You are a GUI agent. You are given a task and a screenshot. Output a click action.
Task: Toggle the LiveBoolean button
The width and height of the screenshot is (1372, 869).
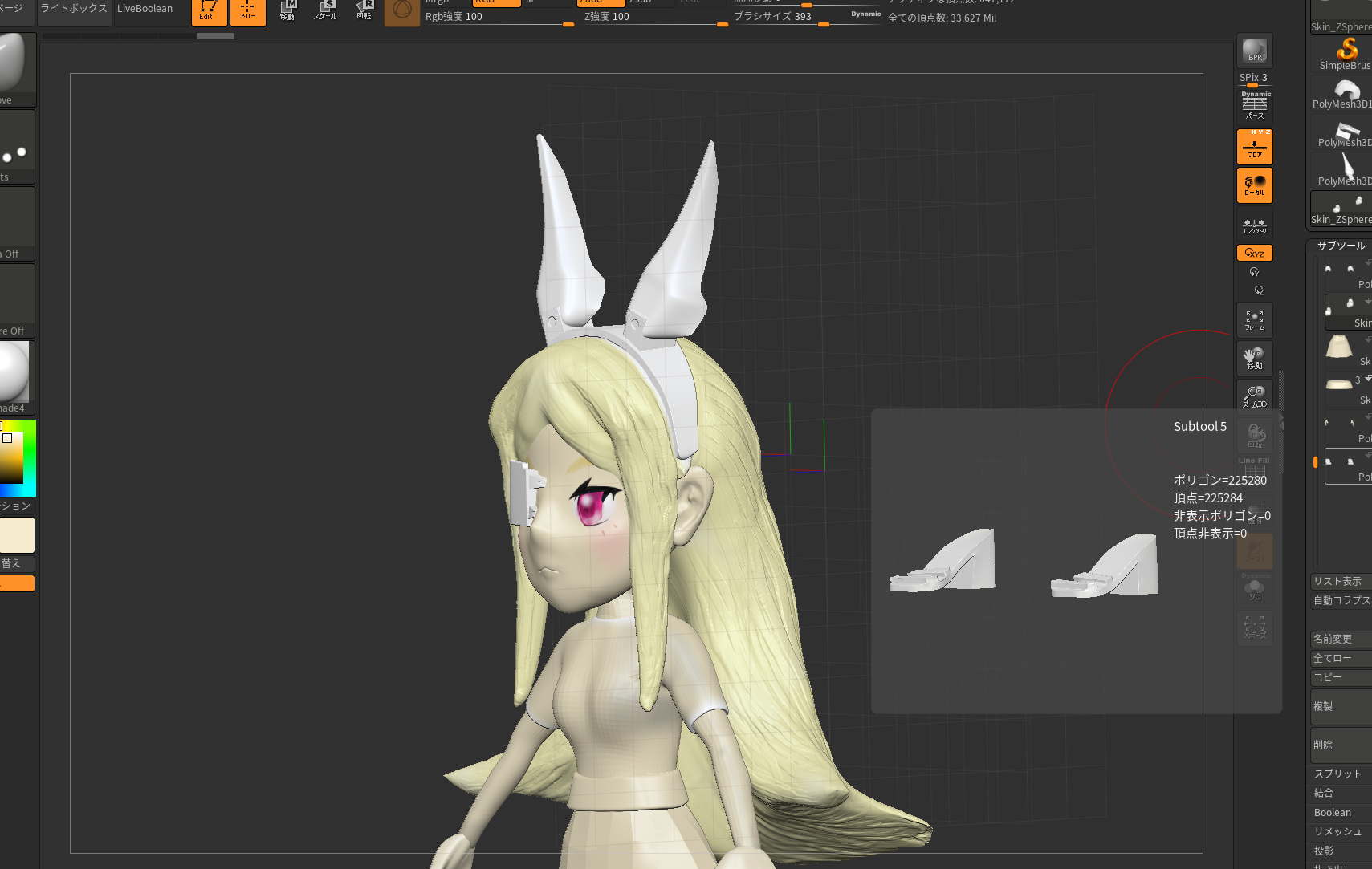145,10
